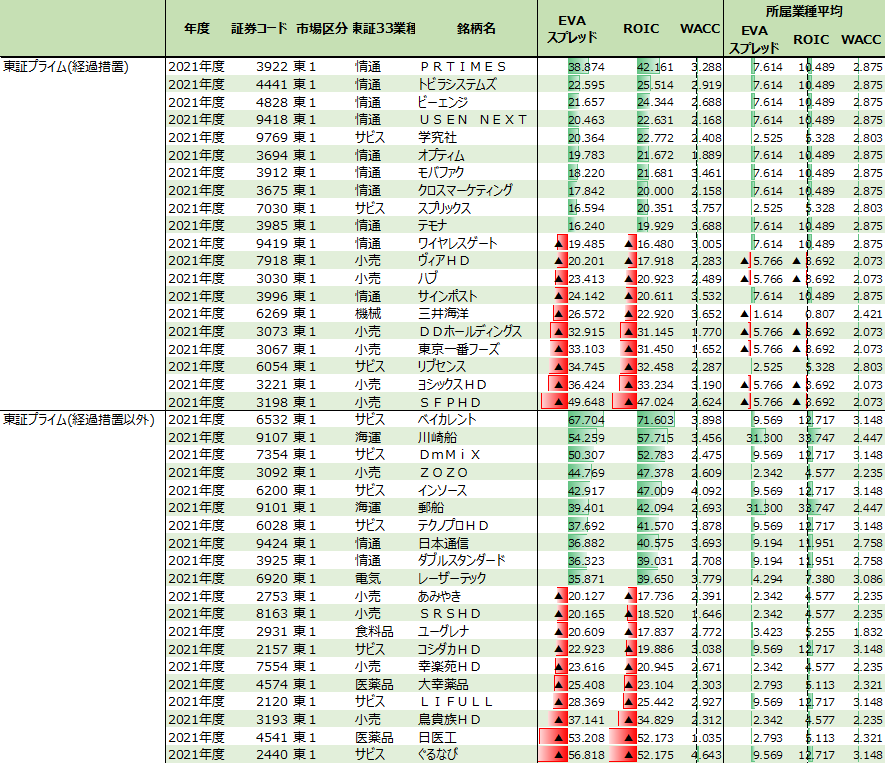Click the 年度 column header
This screenshot has height=764, width=886.
click(x=197, y=29)
